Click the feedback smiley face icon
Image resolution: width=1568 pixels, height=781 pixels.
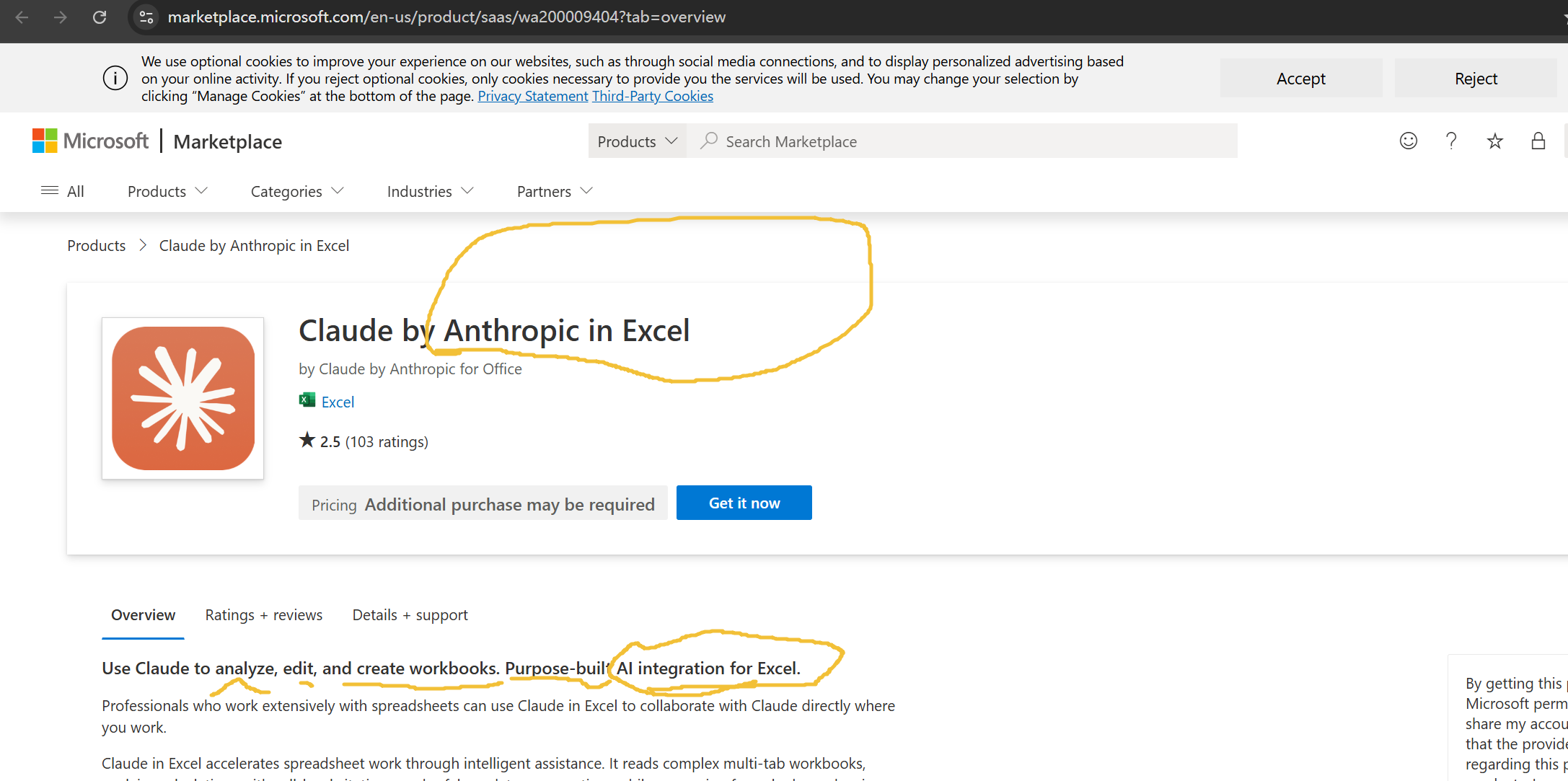[1408, 141]
